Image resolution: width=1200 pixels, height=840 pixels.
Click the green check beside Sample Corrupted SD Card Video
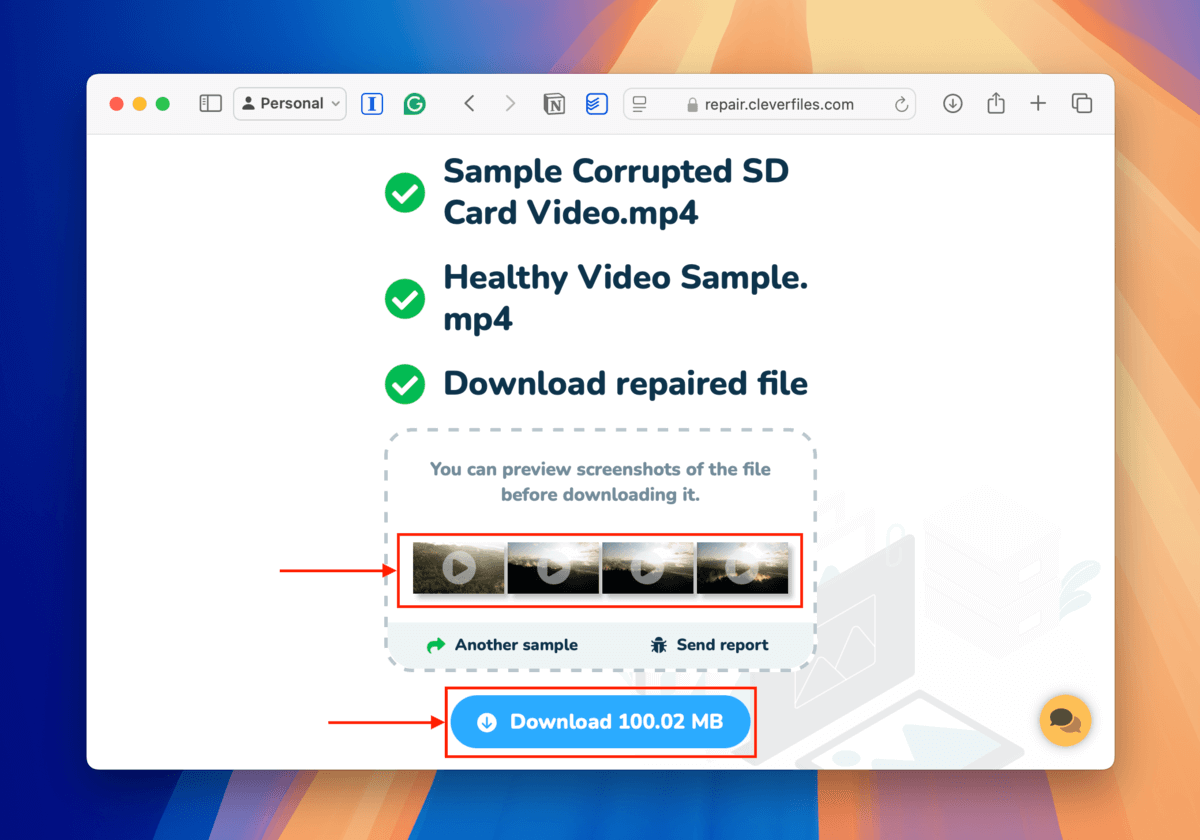pyautogui.click(x=405, y=192)
